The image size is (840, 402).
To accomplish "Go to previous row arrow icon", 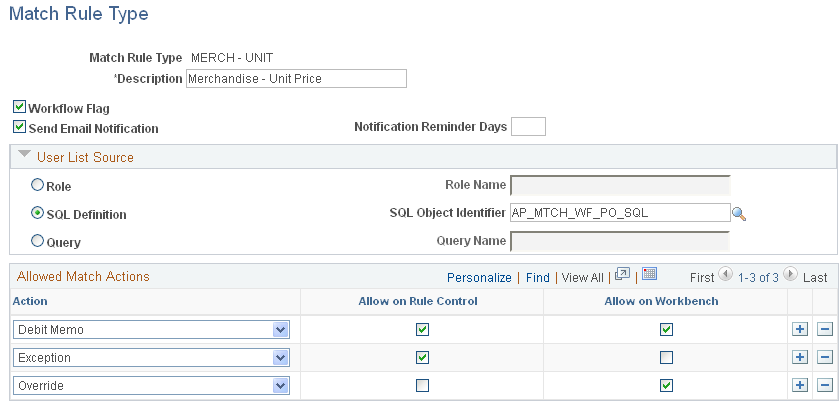I will point(725,274).
